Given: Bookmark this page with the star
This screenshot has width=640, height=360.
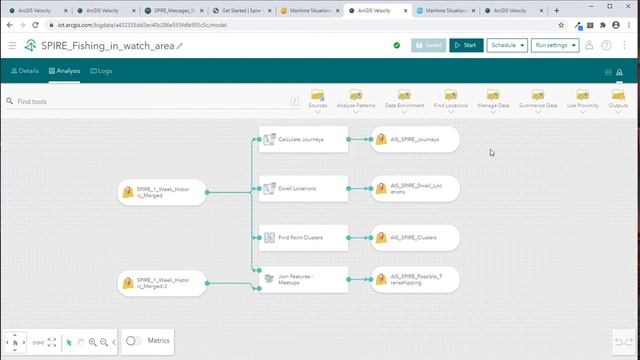Looking at the screenshot, I should click(561, 25).
